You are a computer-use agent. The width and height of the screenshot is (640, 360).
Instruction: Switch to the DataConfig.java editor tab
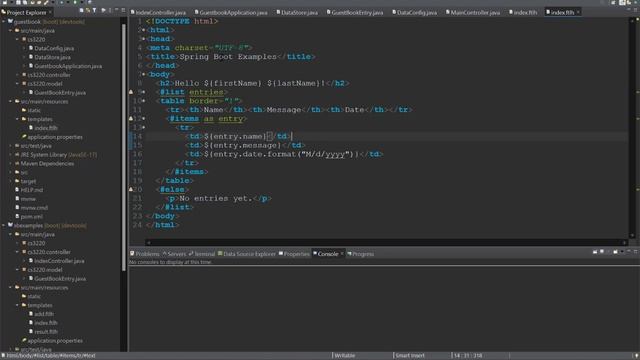pyautogui.click(x=415, y=13)
